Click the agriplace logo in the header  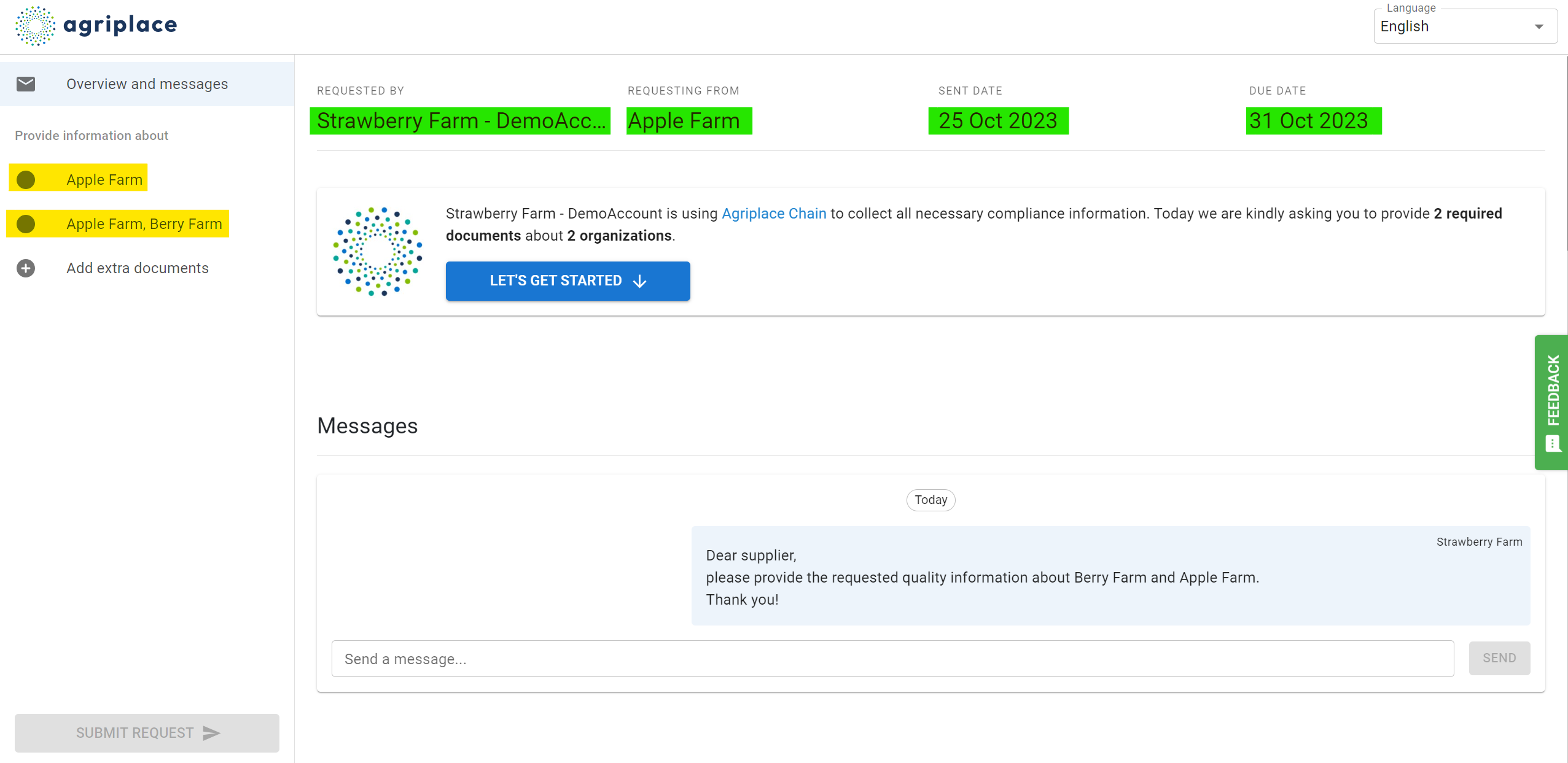coord(96,26)
